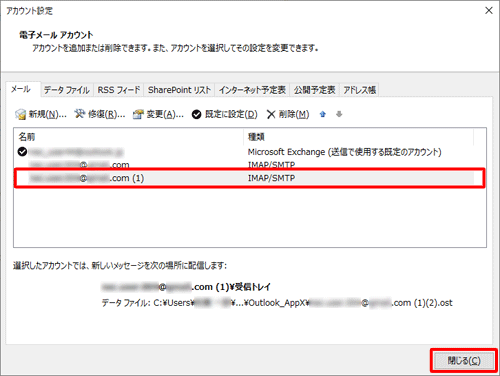
Task: Click the 削除(M) label
Action: 294,114
